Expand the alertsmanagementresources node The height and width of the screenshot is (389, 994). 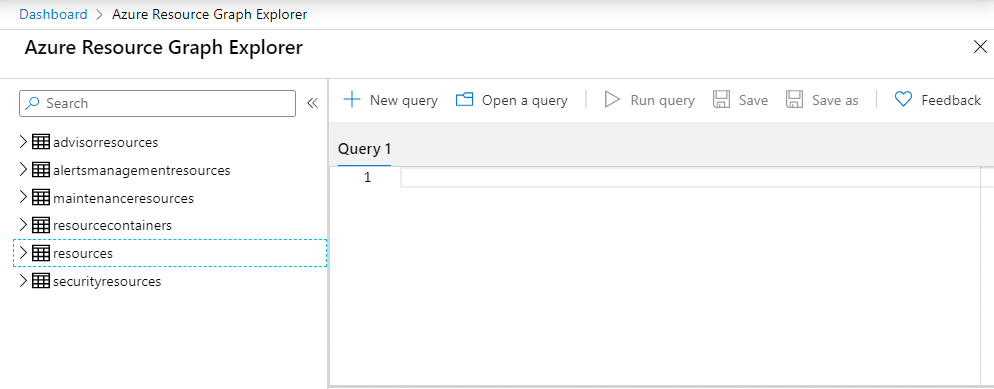click(x=23, y=170)
